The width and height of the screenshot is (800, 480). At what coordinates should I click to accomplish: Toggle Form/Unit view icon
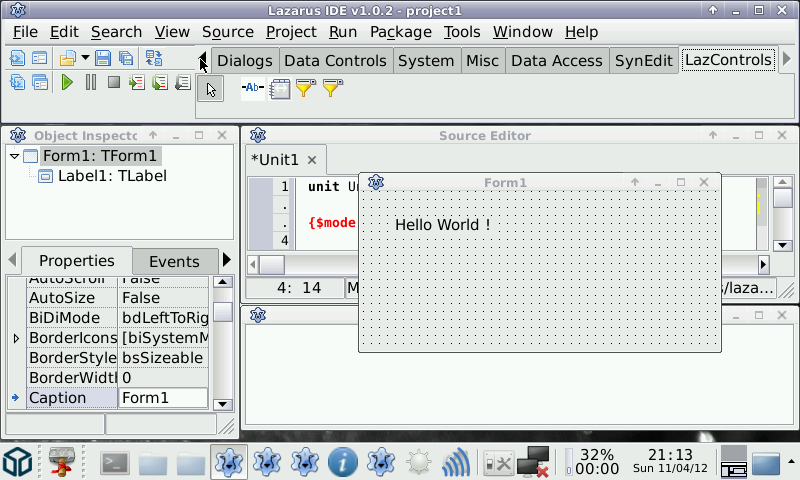point(154,58)
